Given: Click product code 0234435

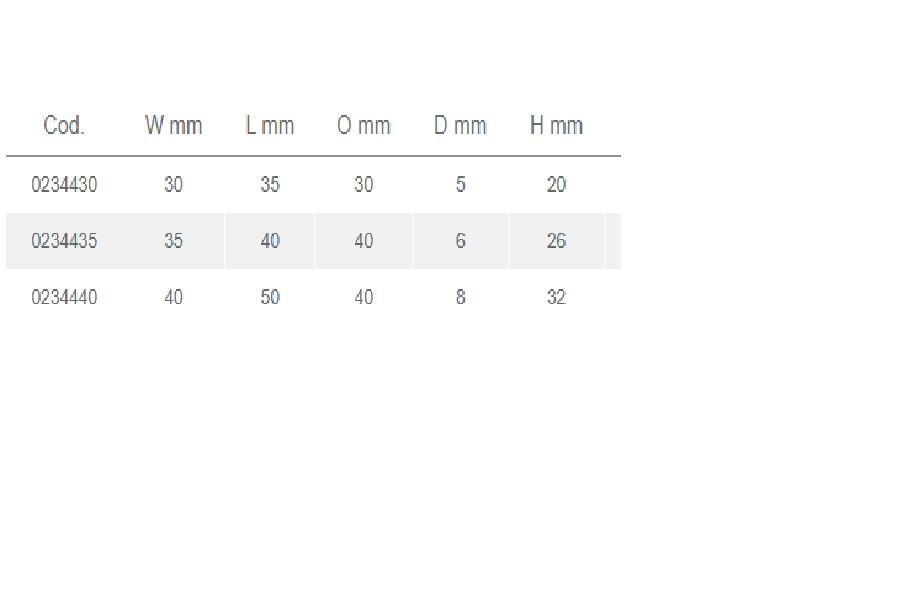Looking at the screenshot, I should (64, 241).
